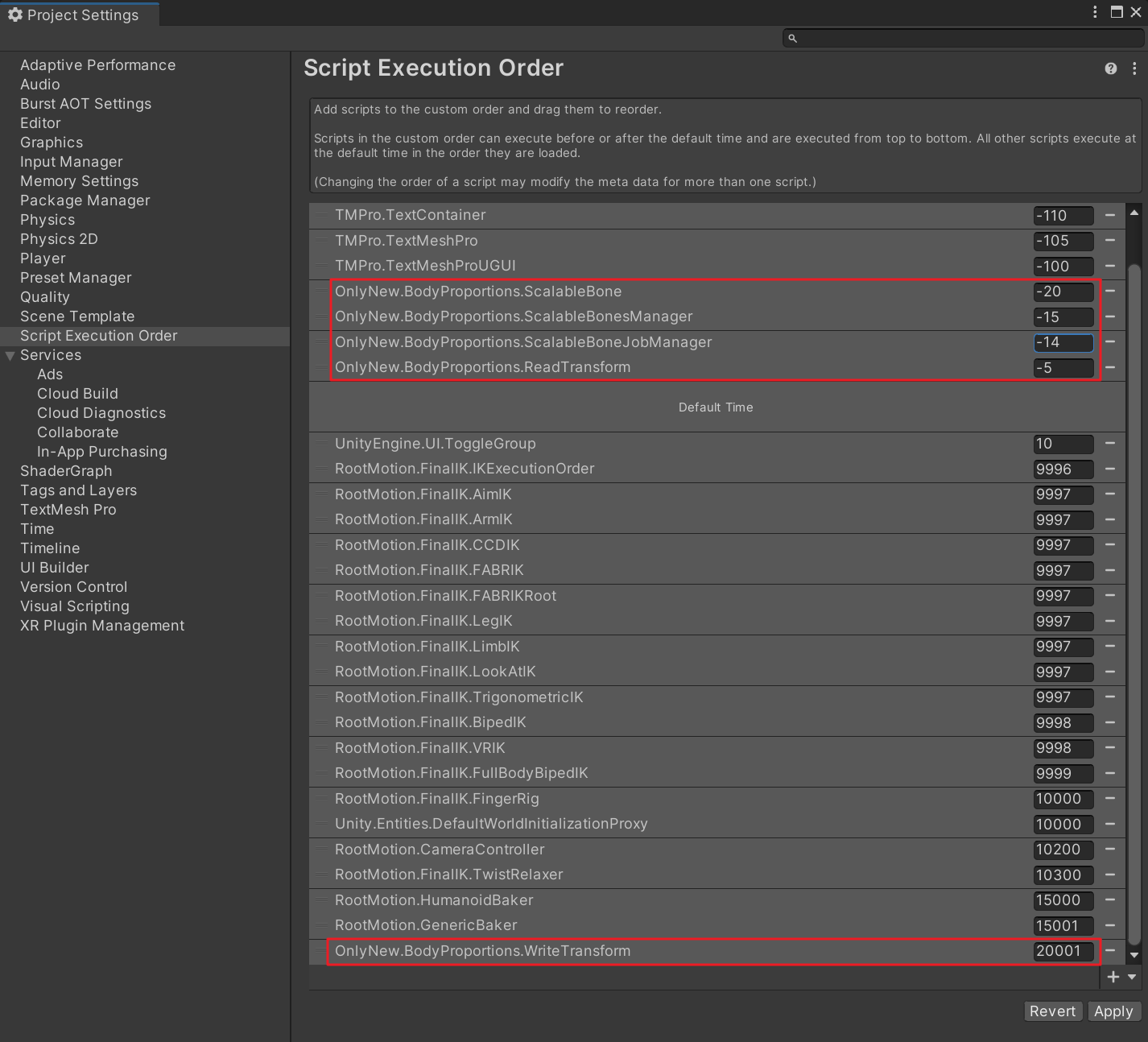Click the scroll up arrow of the list
The image size is (1148, 1042).
pyautogui.click(x=1134, y=213)
